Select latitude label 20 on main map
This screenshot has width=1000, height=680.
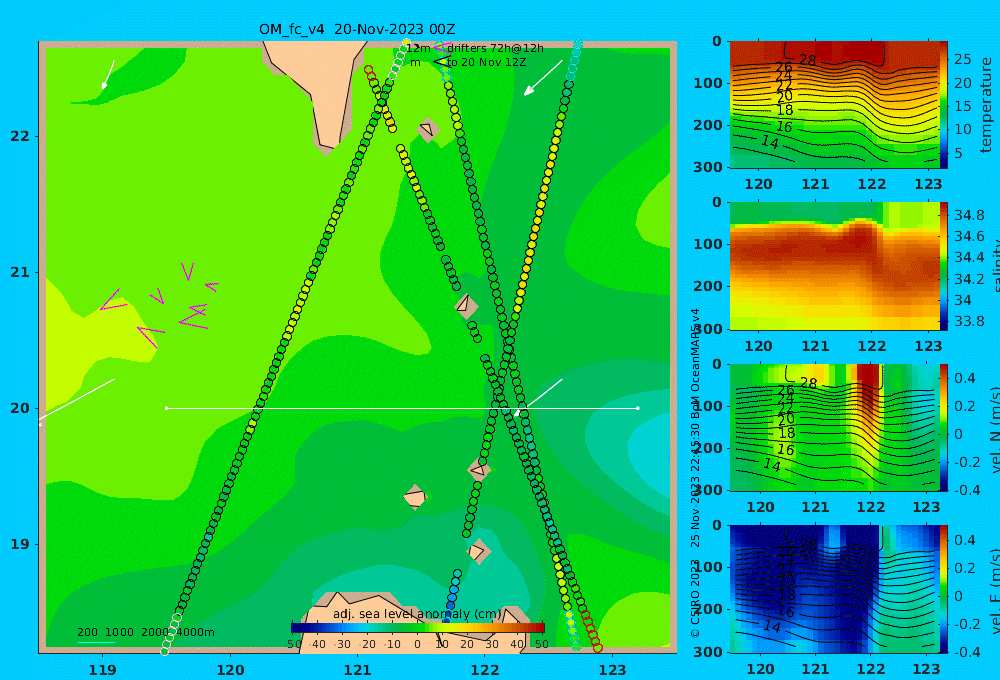click(20, 408)
